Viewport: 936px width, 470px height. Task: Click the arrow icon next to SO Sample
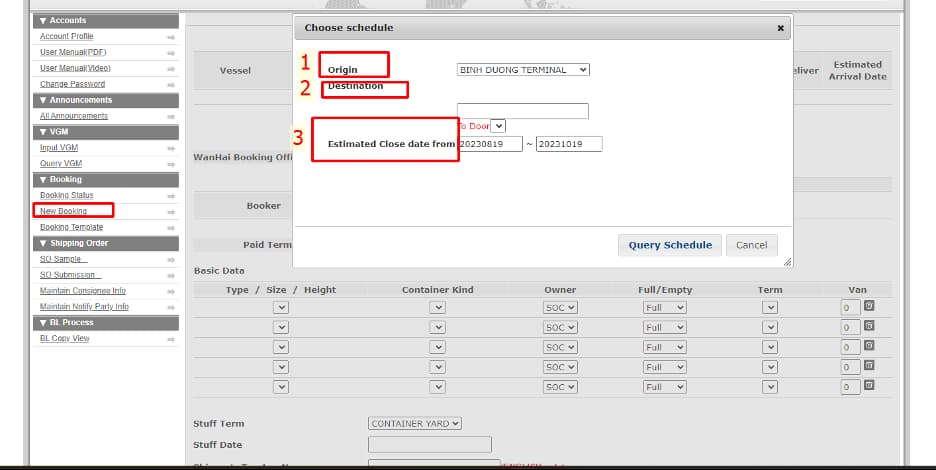click(x=171, y=260)
